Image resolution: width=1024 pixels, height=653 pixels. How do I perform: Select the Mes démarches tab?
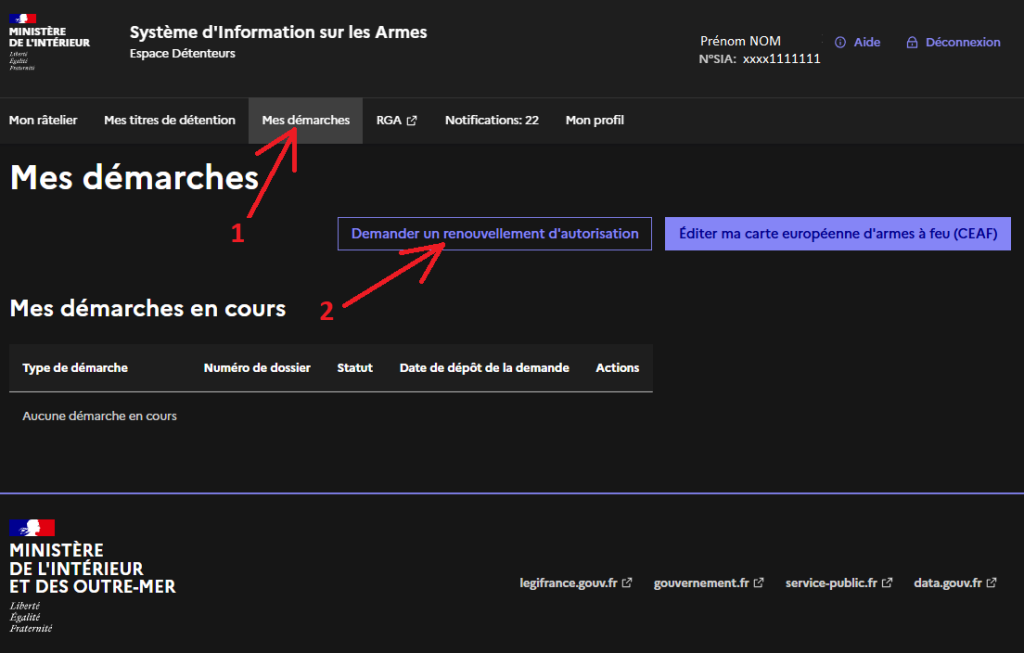click(x=306, y=120)
